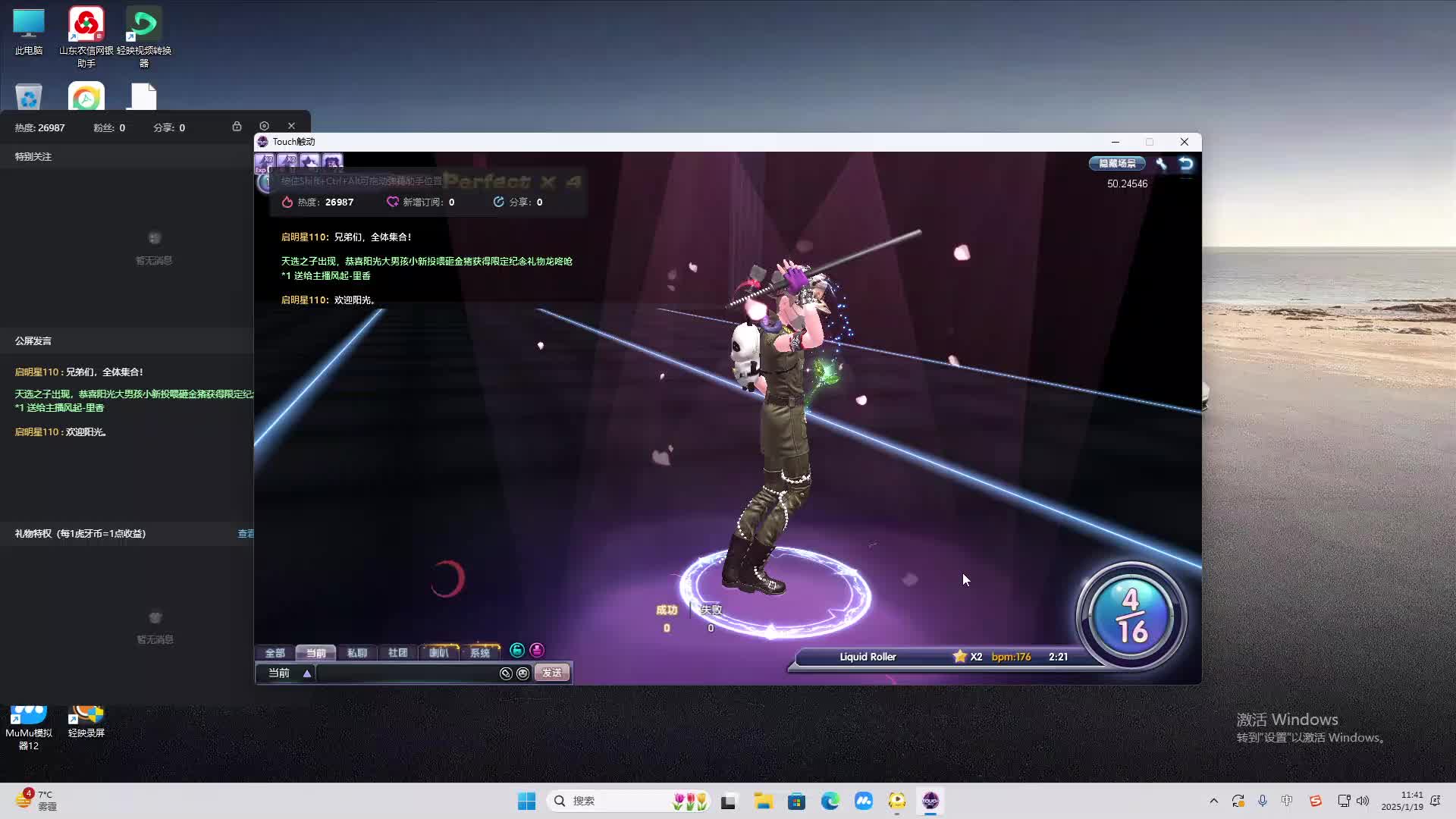Viewport: 1456px width, 819px height.
Task: Click the settings gear in streaming panel
Action: point(264,127)
